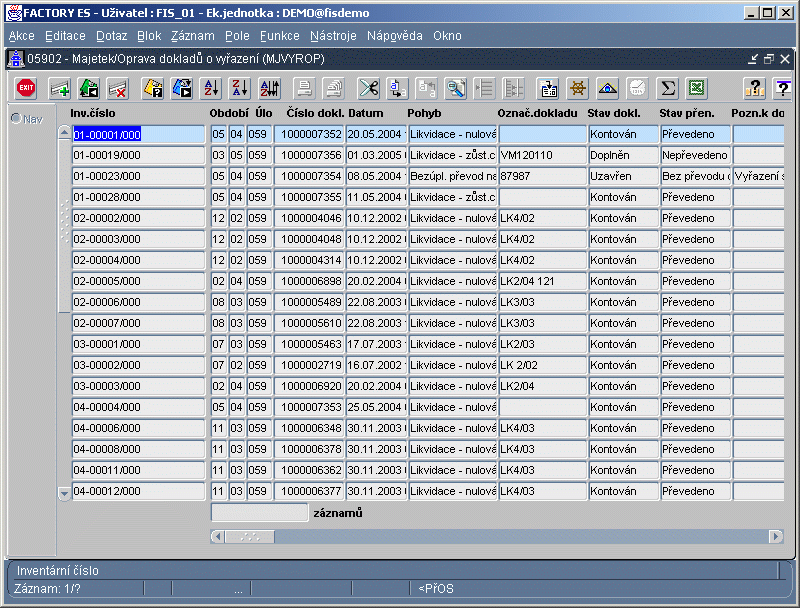
Task: Open the Dotaz menu
Action: click(111, 36)
